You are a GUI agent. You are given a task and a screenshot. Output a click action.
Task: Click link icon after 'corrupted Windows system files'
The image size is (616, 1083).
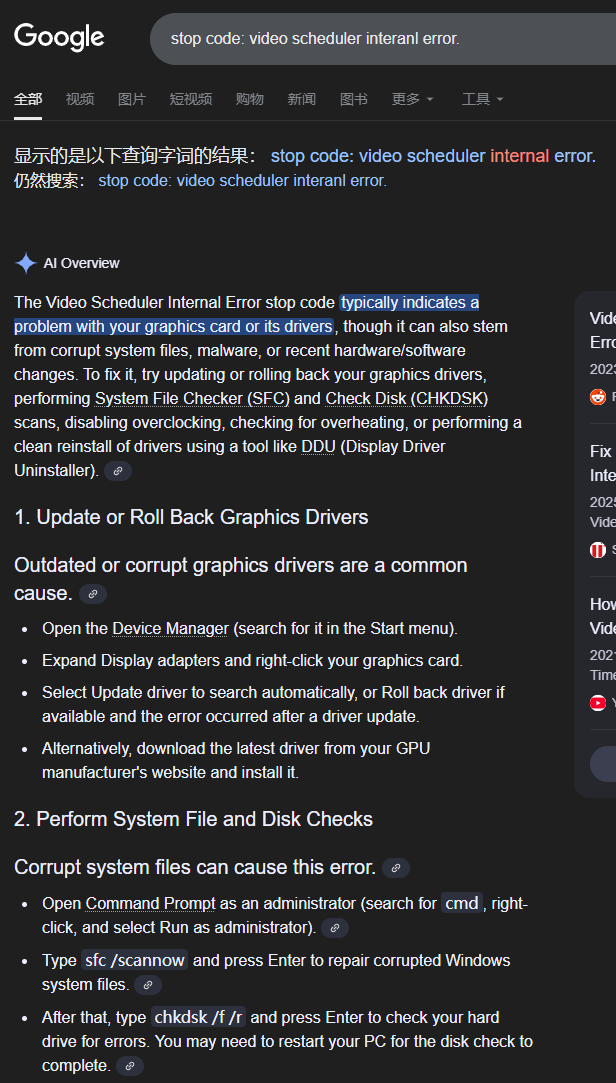point(148,985)
